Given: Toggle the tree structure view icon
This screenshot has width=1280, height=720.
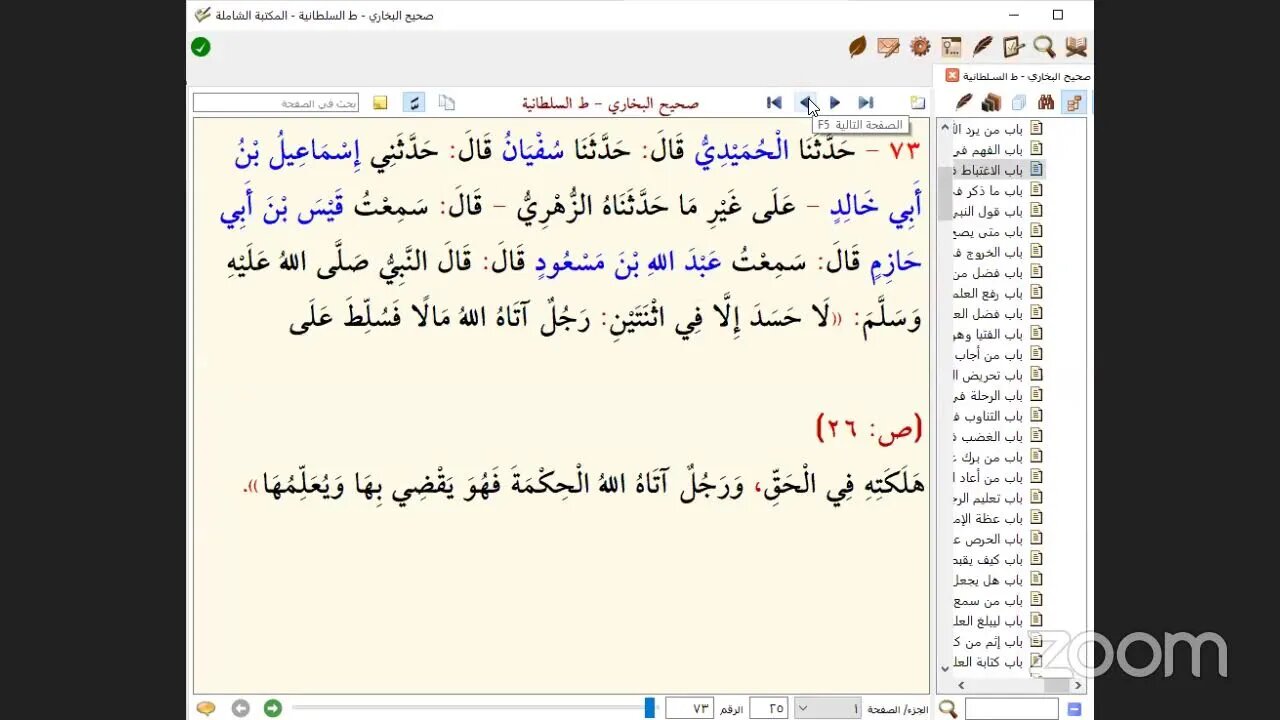Looking at the screenshot, I should 1074,102.
